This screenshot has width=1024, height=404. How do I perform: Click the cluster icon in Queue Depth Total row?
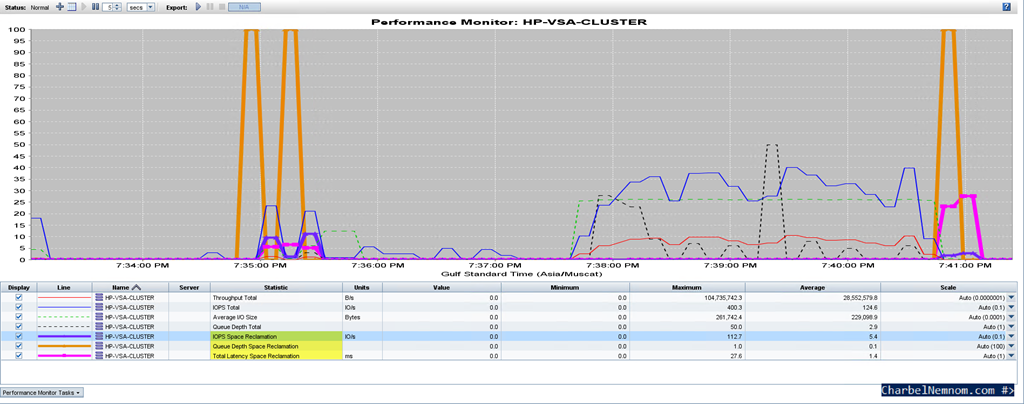(99, 326)
